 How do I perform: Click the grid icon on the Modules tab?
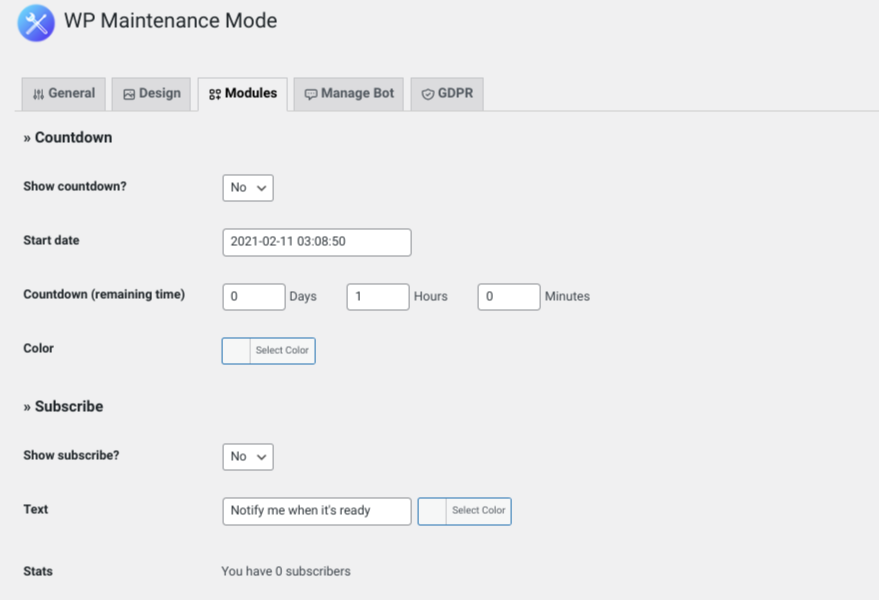[x=213, y=93]
